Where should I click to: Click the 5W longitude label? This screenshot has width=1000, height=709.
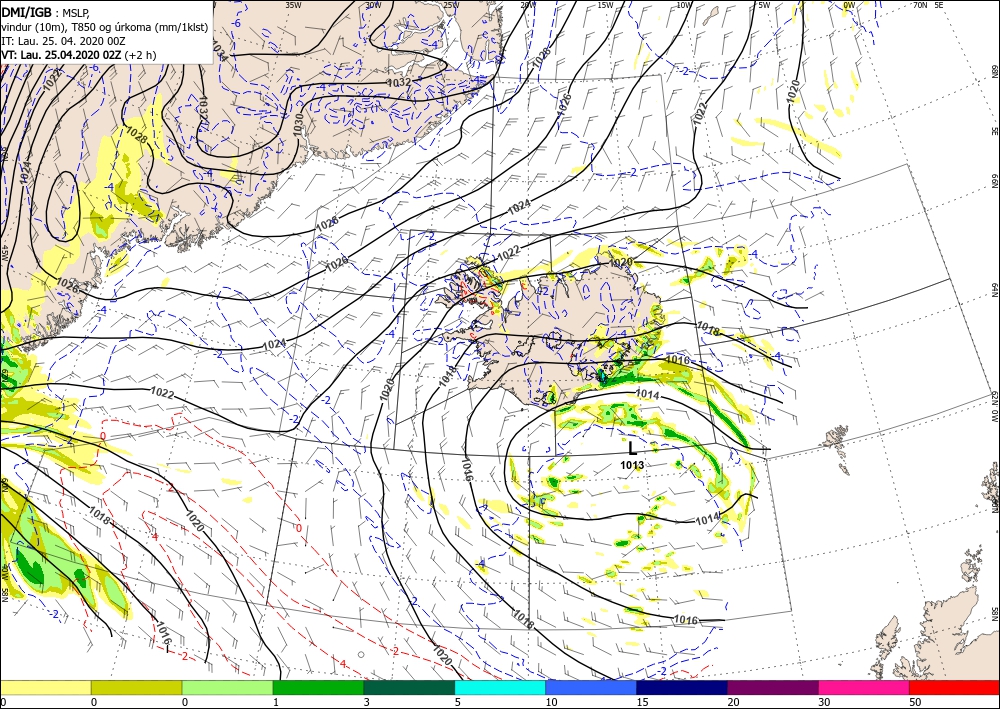click(x=764, y=5)
